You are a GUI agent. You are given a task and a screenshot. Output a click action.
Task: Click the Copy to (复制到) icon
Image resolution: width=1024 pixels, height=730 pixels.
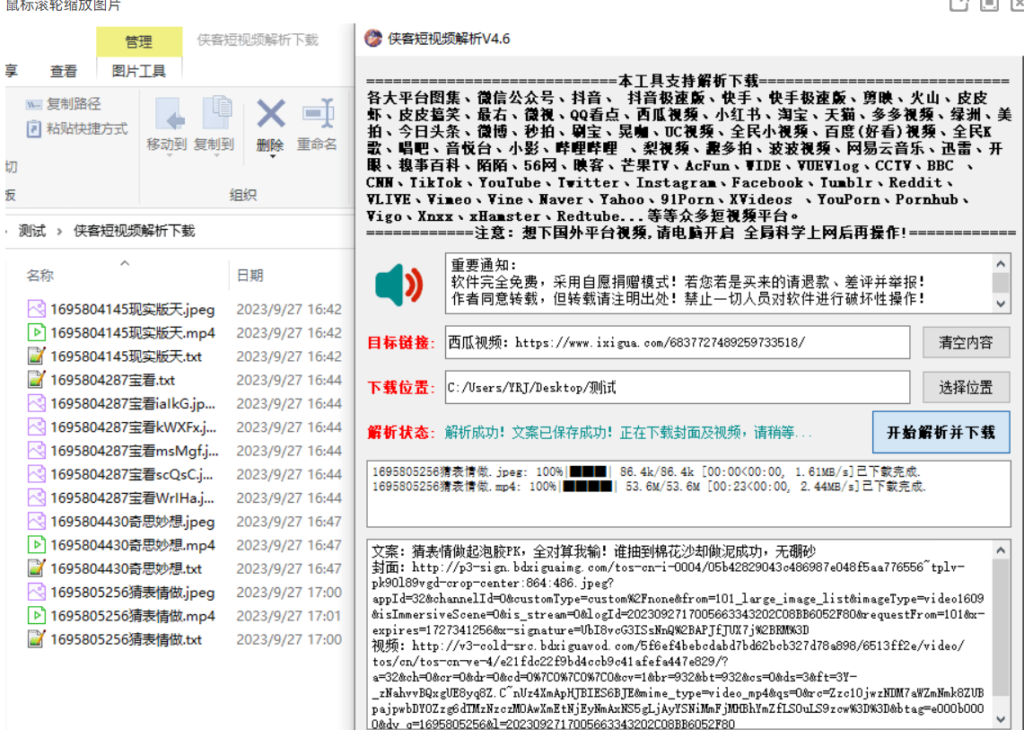tap(214, 113)
